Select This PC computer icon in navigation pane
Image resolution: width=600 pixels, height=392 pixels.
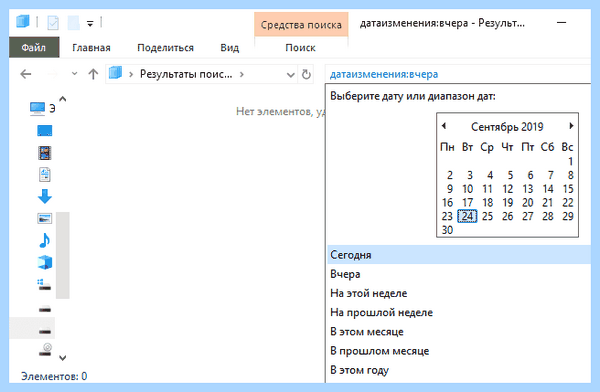pos(38,108)
